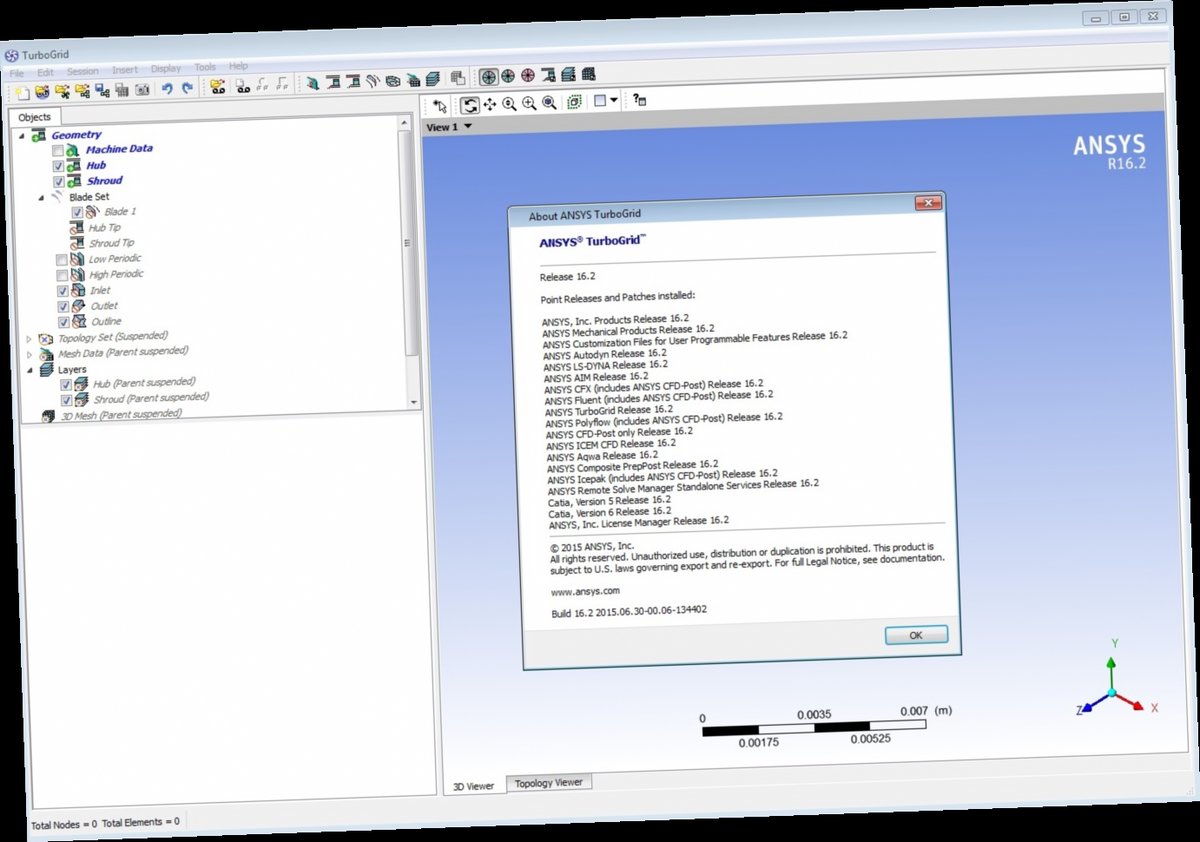The width and height of the screenshot is (1200, 842).
Task: Open the Tools menu
Action: point(205,68)
